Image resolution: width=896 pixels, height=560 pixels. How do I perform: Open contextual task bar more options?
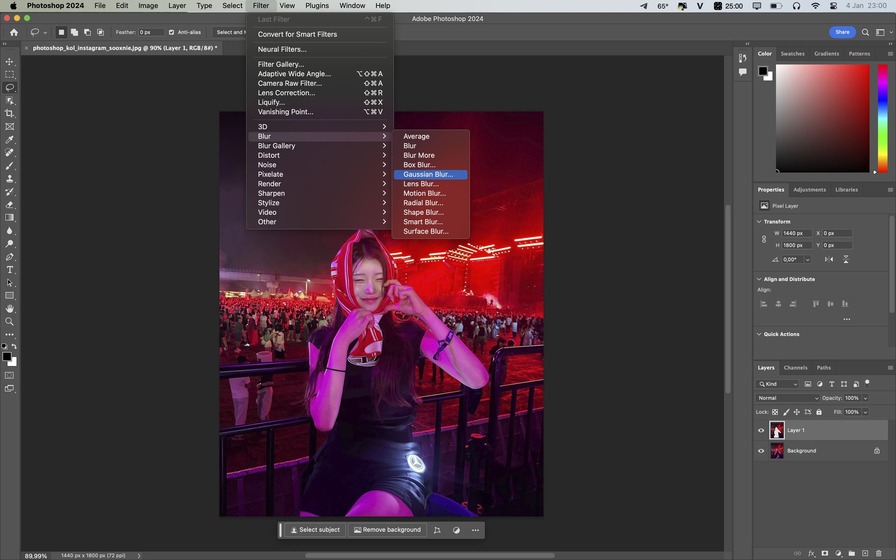click(x=475, y=530)
